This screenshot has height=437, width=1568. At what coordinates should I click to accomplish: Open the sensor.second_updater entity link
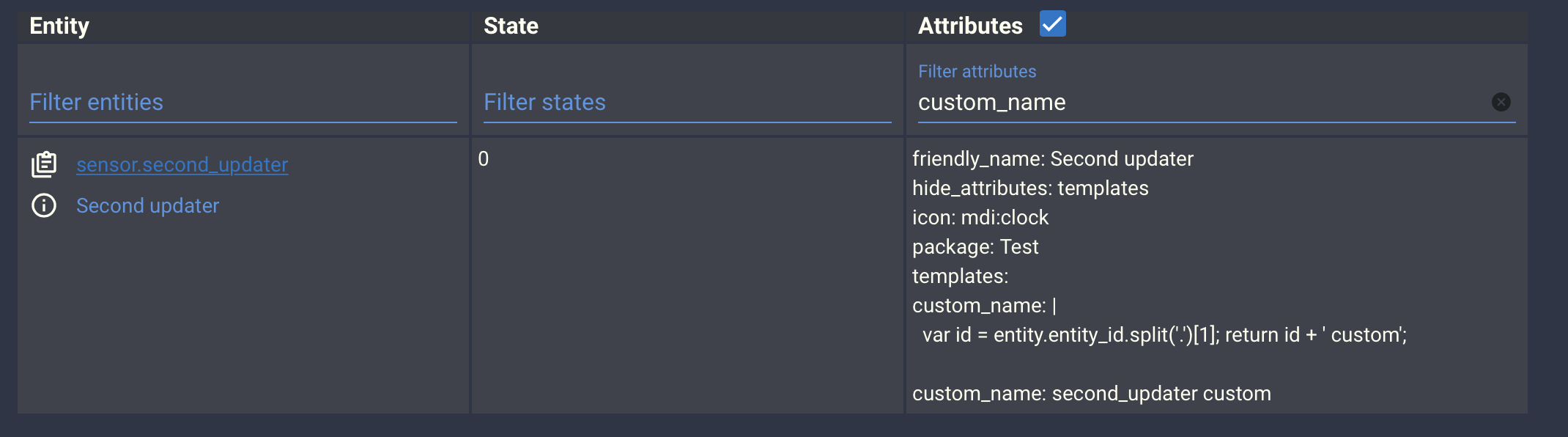click(x=182, y=164)
